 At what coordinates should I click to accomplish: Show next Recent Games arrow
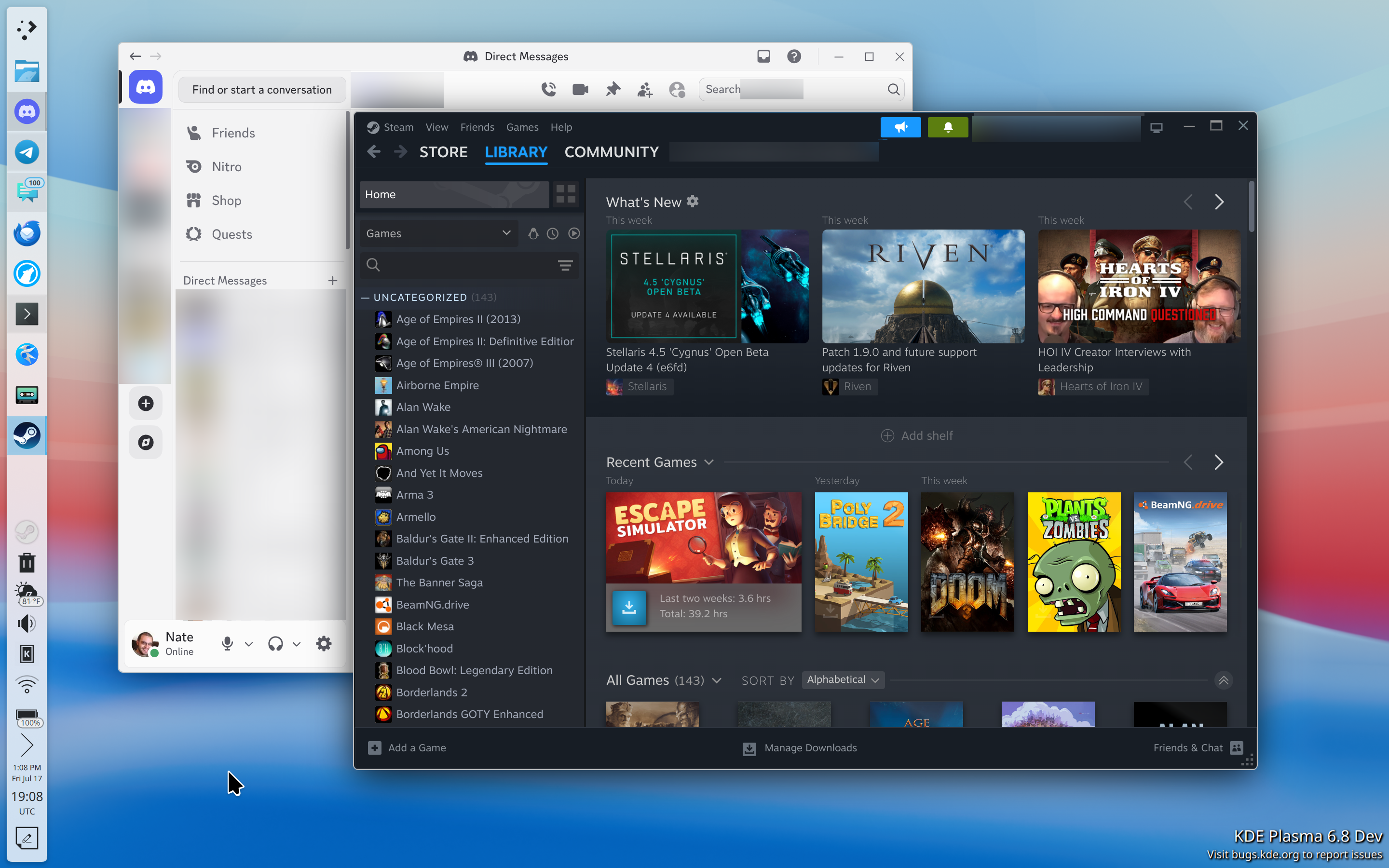click(1219, 462)
